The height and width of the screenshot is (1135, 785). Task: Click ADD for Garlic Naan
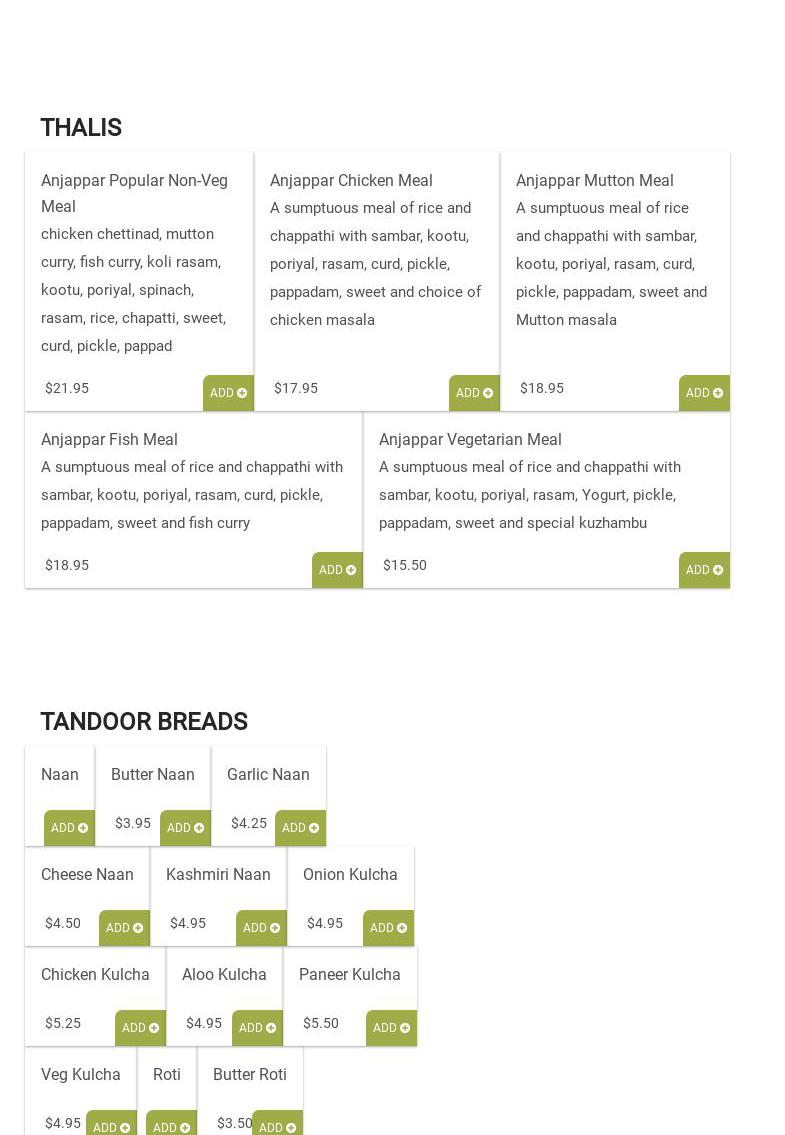click(x=300, y=828)
